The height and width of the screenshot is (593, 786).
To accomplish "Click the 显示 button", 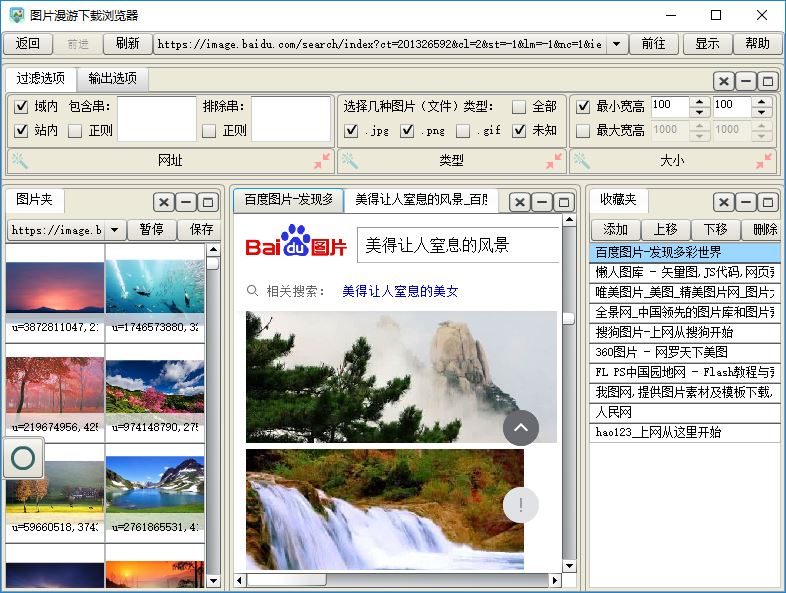I will (x=707, y=44).
